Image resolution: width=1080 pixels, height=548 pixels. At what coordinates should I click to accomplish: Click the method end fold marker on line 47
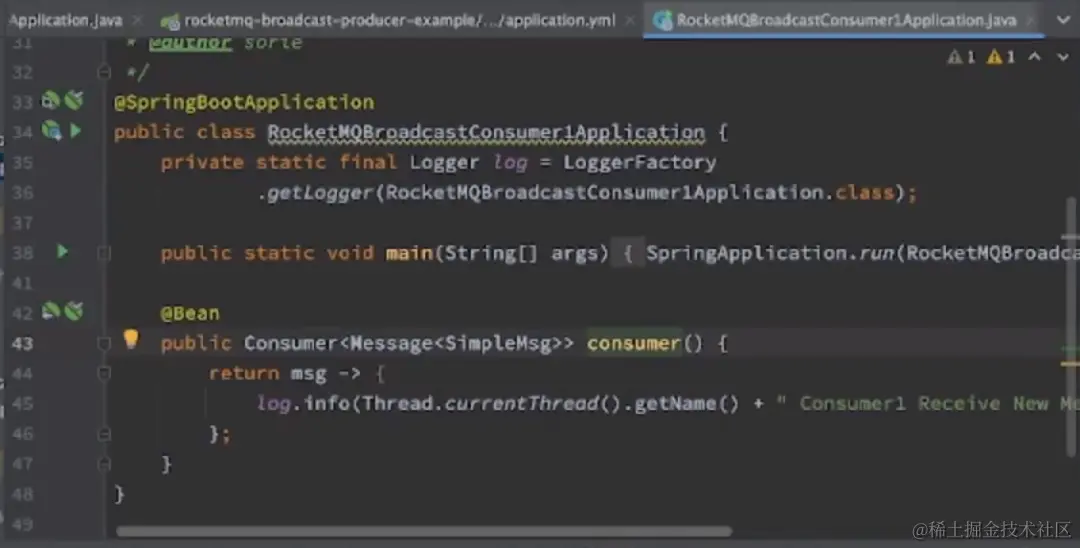click(104, 464)
